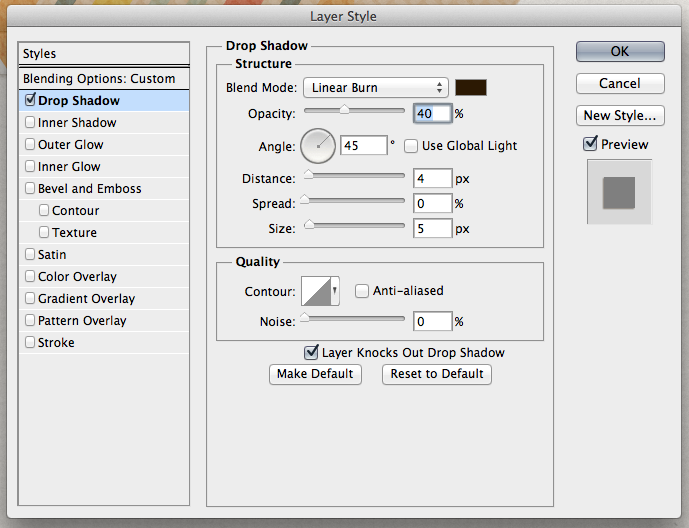Open the Blend Mode Linear Burn dropdown
Screen dimensions: 689x528
(376, 87)
